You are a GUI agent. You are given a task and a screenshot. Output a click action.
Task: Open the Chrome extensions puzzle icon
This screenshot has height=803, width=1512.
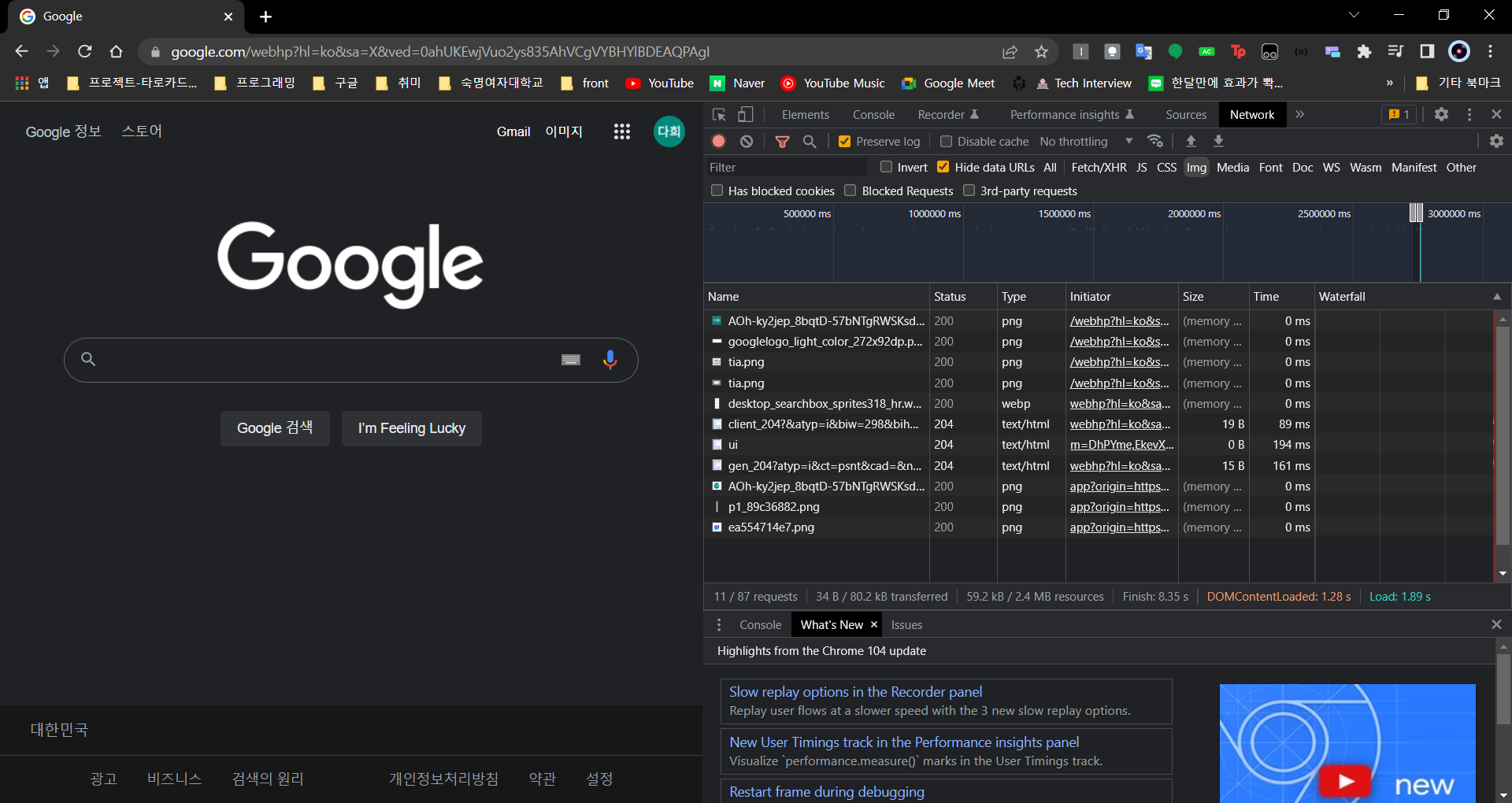click(1364, 52)
